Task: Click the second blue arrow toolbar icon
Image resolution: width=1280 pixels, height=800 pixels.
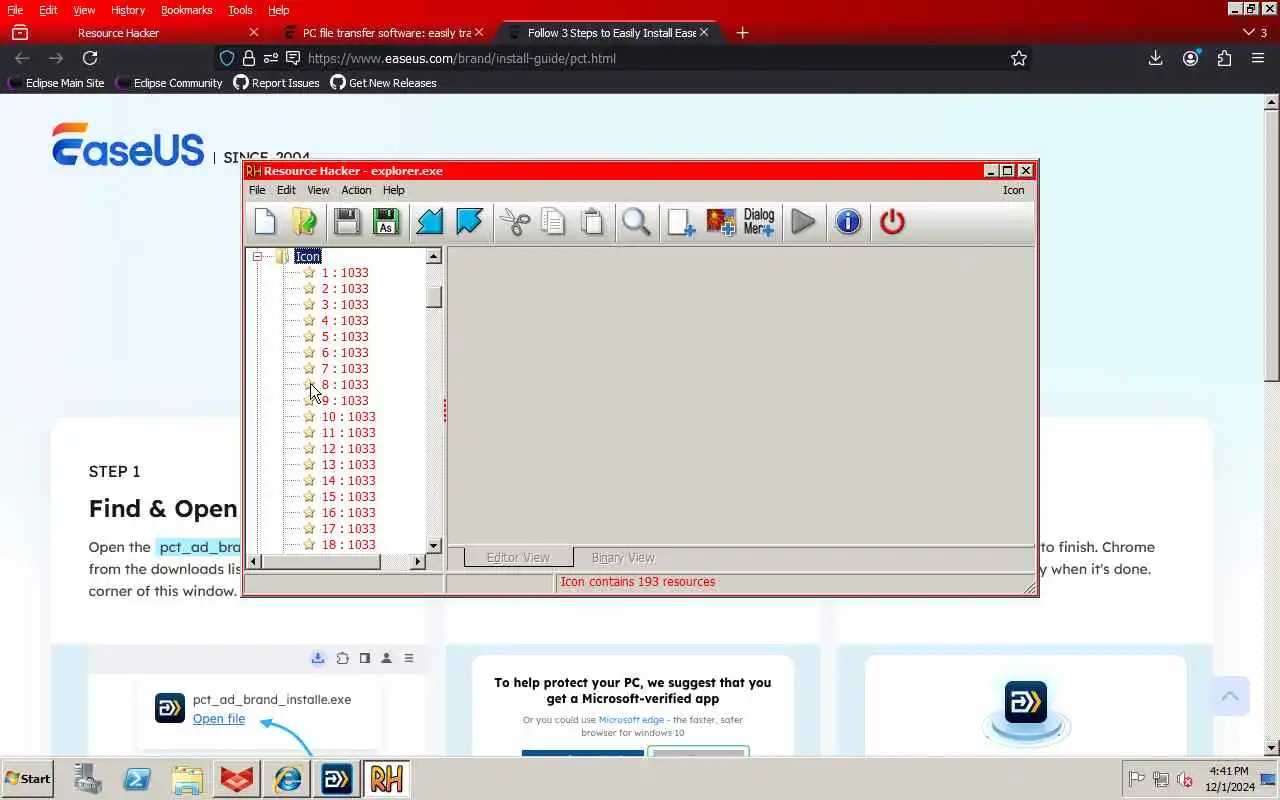Action: click(469, 222)
